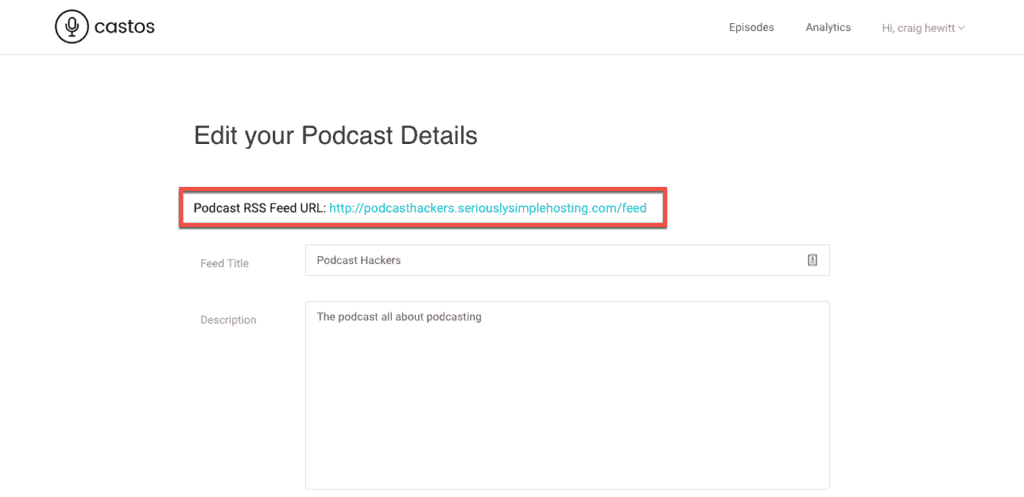Click the castos wordmark text
The height and width of the screenshot is (497, 1024).
click(x=124, y=27)
